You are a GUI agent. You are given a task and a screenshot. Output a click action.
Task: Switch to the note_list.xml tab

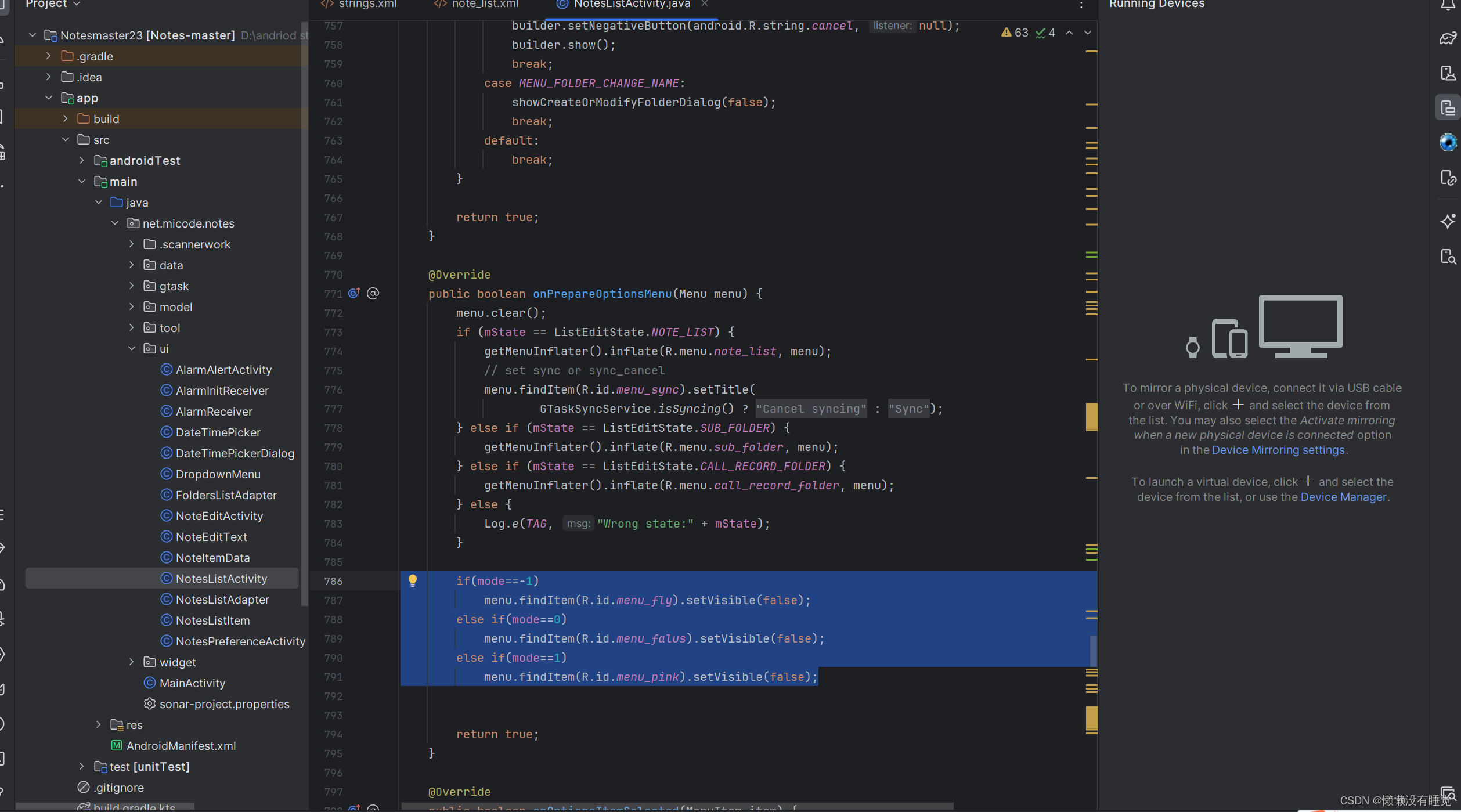point(484,4)
